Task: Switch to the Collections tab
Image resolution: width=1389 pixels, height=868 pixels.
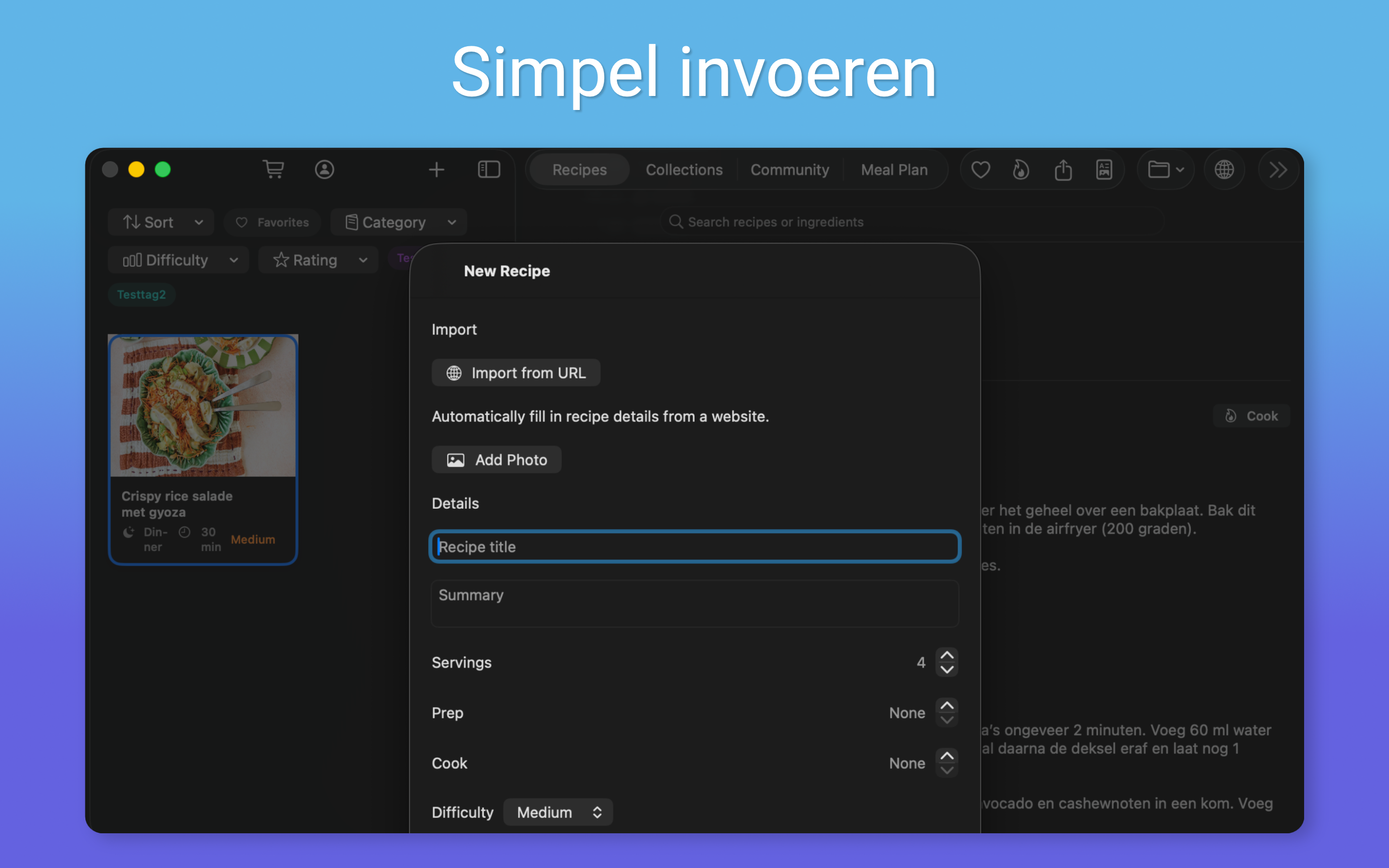Action: tap(684, 170)
